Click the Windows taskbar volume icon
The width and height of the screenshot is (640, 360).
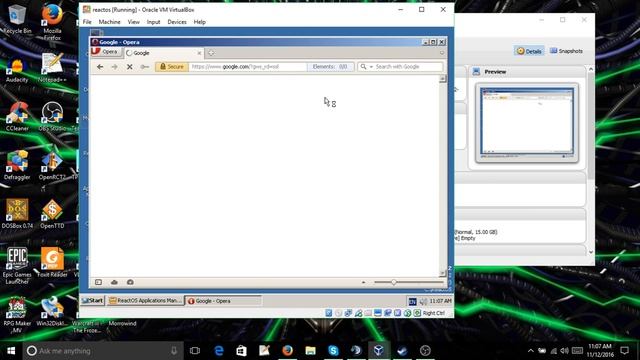tap(564, 351)
